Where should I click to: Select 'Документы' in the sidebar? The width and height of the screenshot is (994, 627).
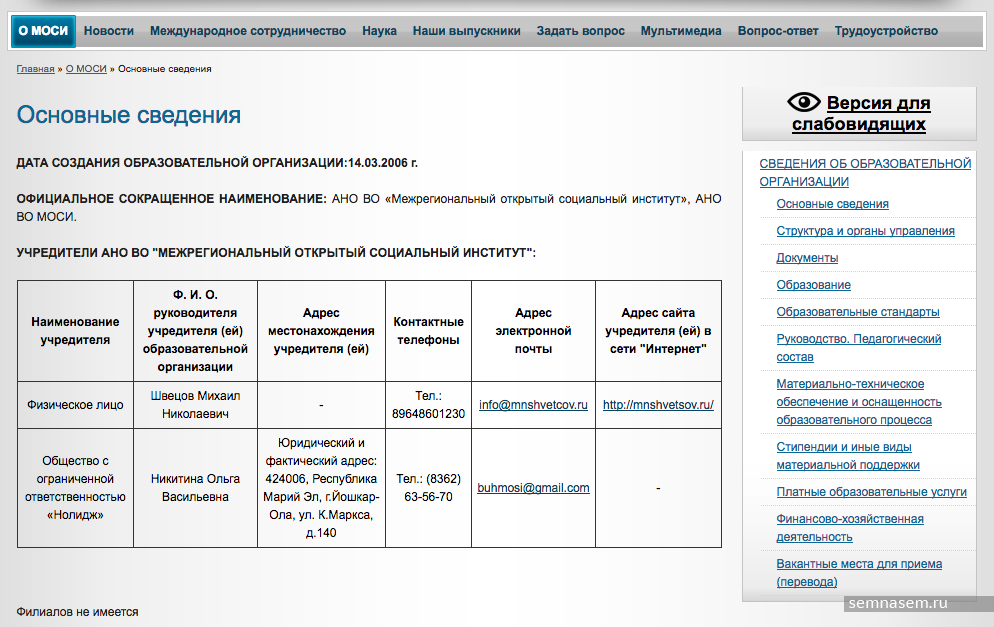[x=807, y=258]
